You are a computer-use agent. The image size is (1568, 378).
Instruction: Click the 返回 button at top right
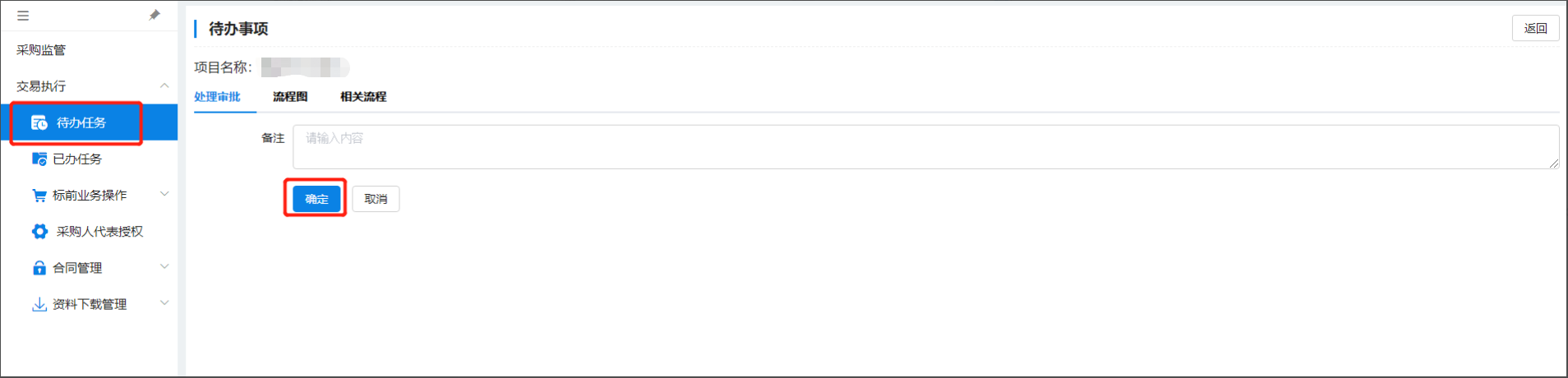click(1535, 28)
